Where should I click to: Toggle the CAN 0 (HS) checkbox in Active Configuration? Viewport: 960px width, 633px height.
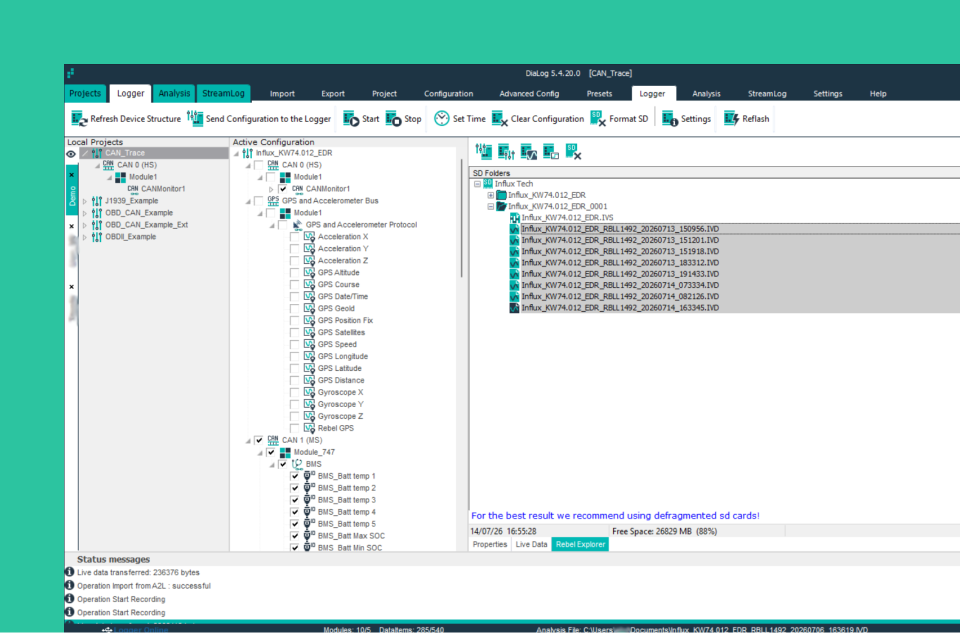(259, 165)
